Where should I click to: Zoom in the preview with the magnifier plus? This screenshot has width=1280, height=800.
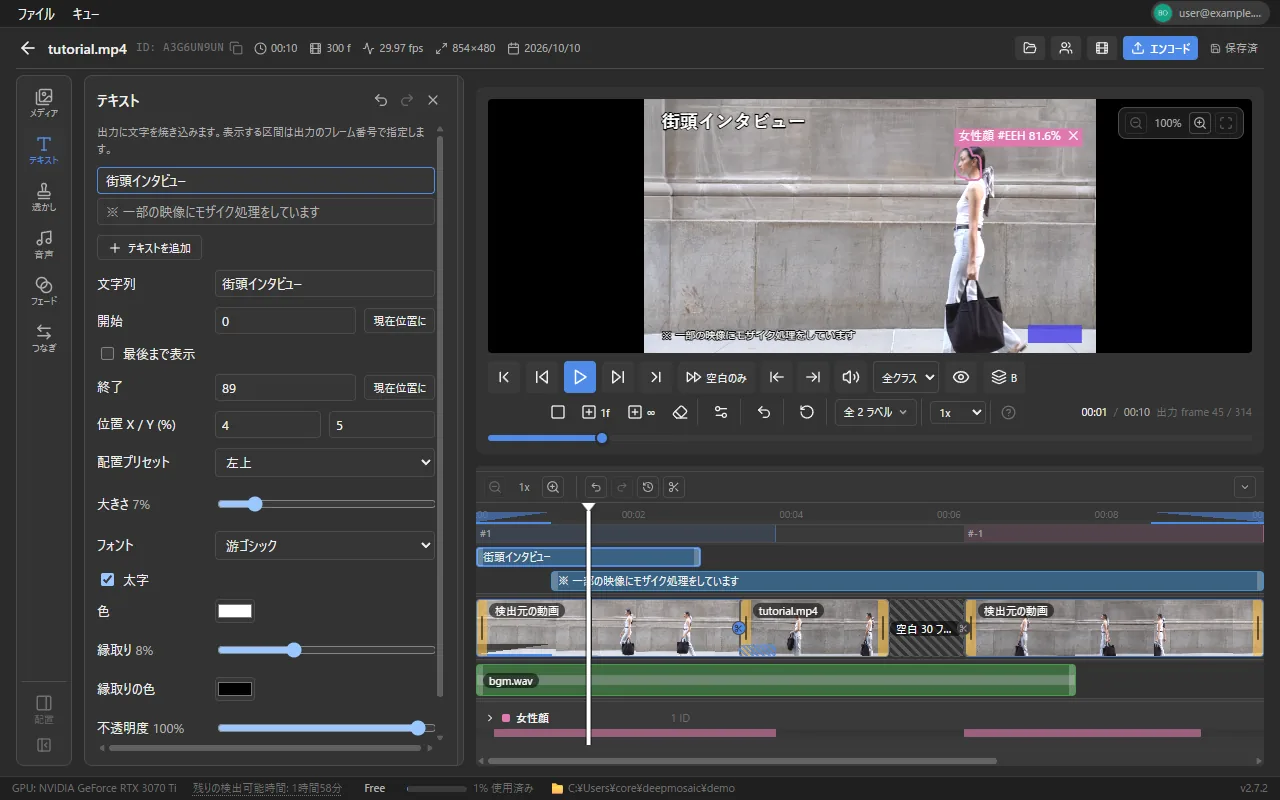[x=1200, y=123]
